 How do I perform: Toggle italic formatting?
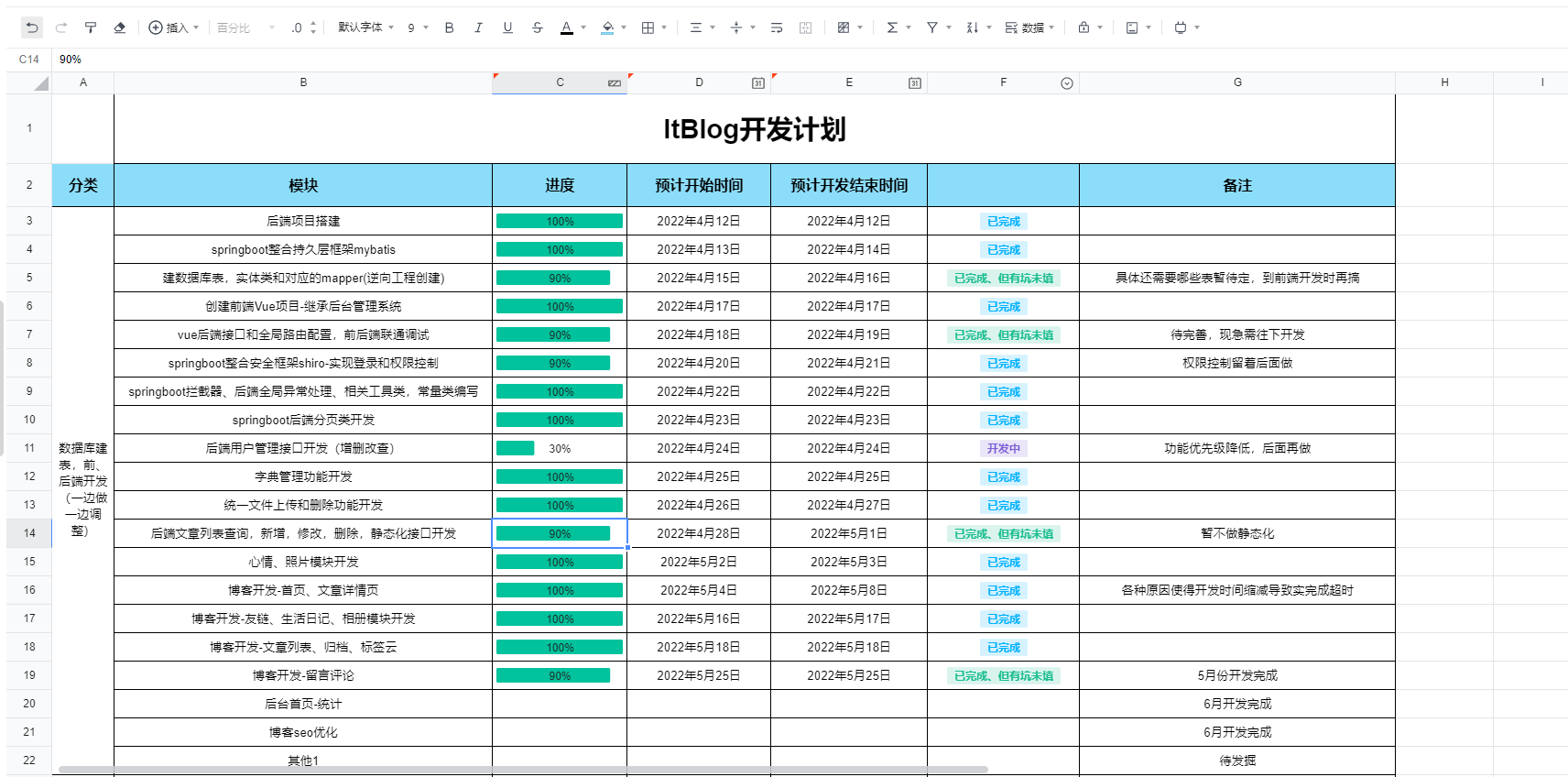coord(478,27)
